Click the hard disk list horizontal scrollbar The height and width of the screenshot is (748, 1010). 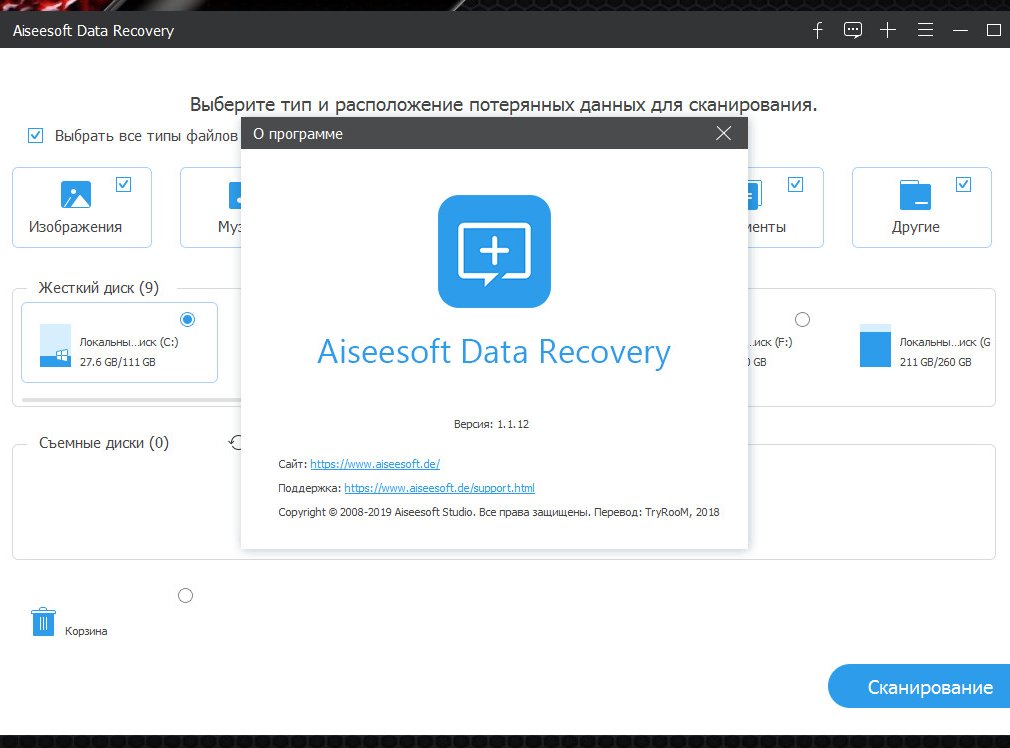click(131, 400)
